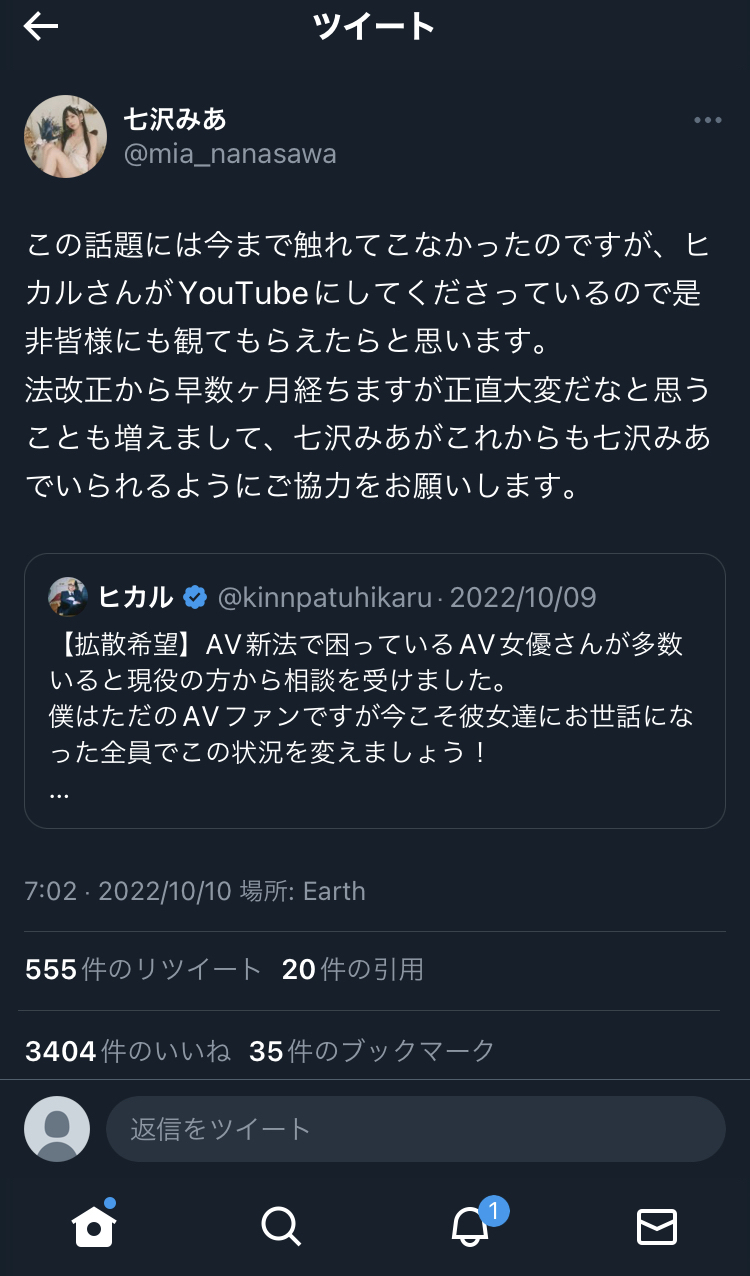Open the tweet's three-dot more menu
Screen dimensions: 750x1276
point(707,121)
